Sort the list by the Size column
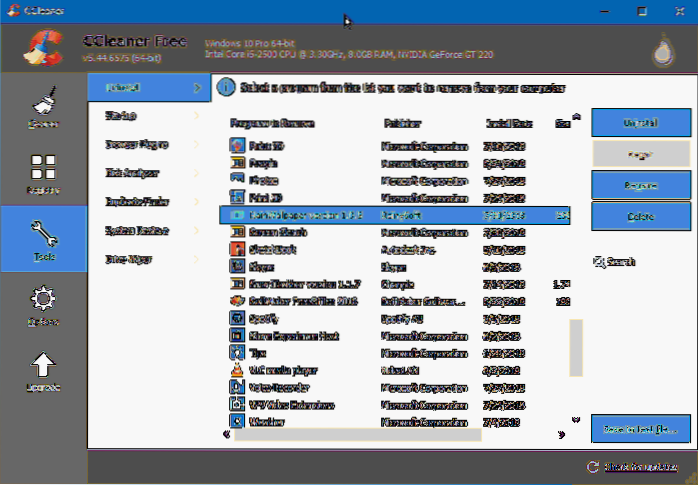Image resolution: width=698 pixels, height=485 pixels. [562, 123]
